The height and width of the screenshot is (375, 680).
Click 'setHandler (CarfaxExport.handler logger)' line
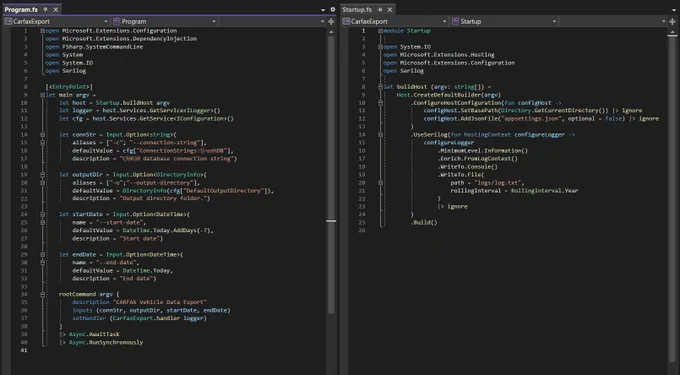[140, 318]
